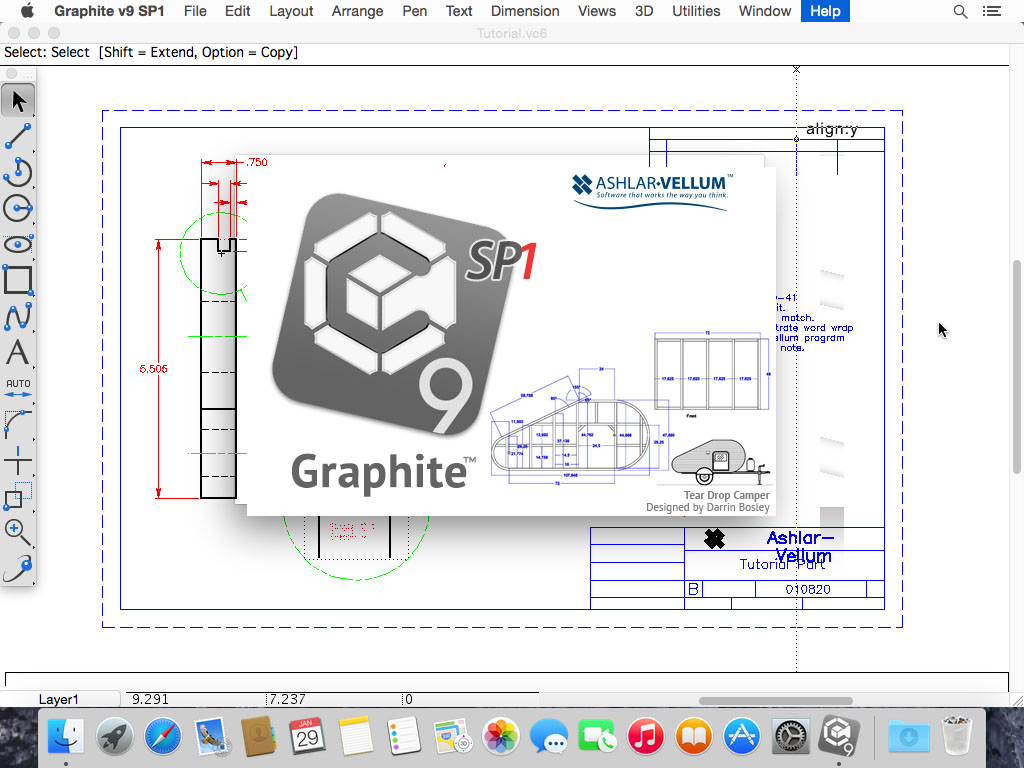Click the Z coordinate field showing 0
Viewport: 1024px width, 768px height.
pos(470,699)
